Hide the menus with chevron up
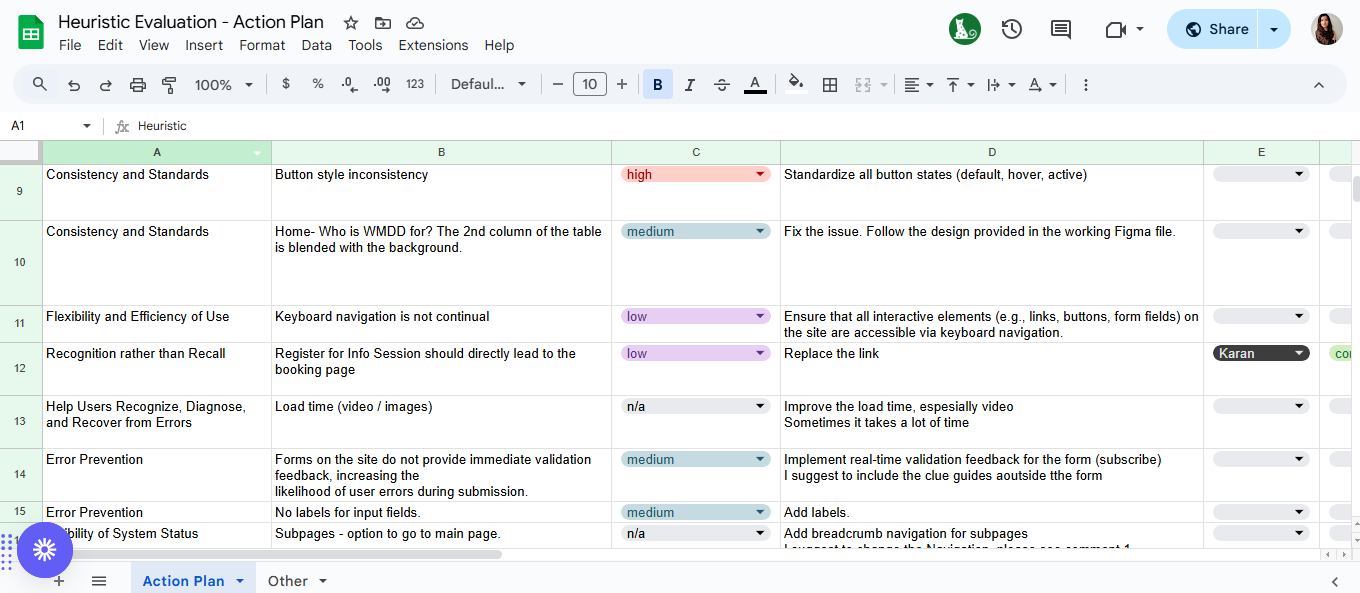Image resolution: width=1360 pixels, height=593 pixels. pyautogui.click(x=1318, y=85)
